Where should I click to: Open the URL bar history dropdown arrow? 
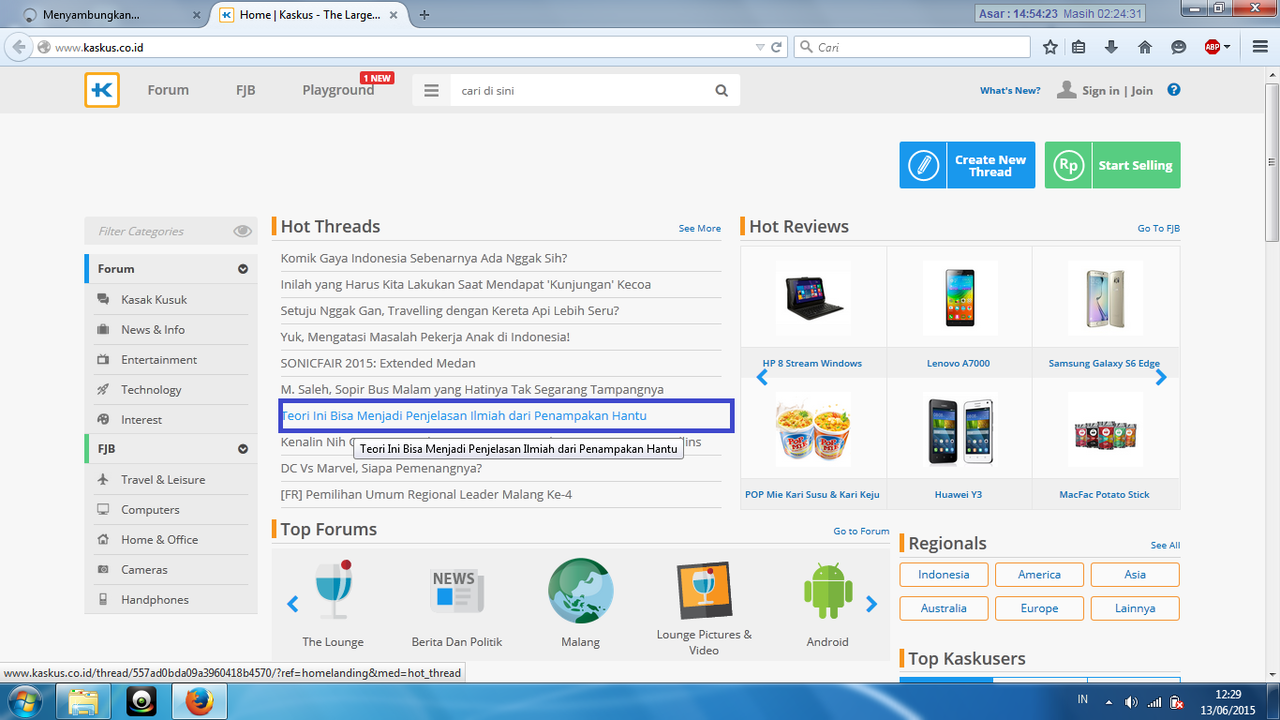pos(759,47)
